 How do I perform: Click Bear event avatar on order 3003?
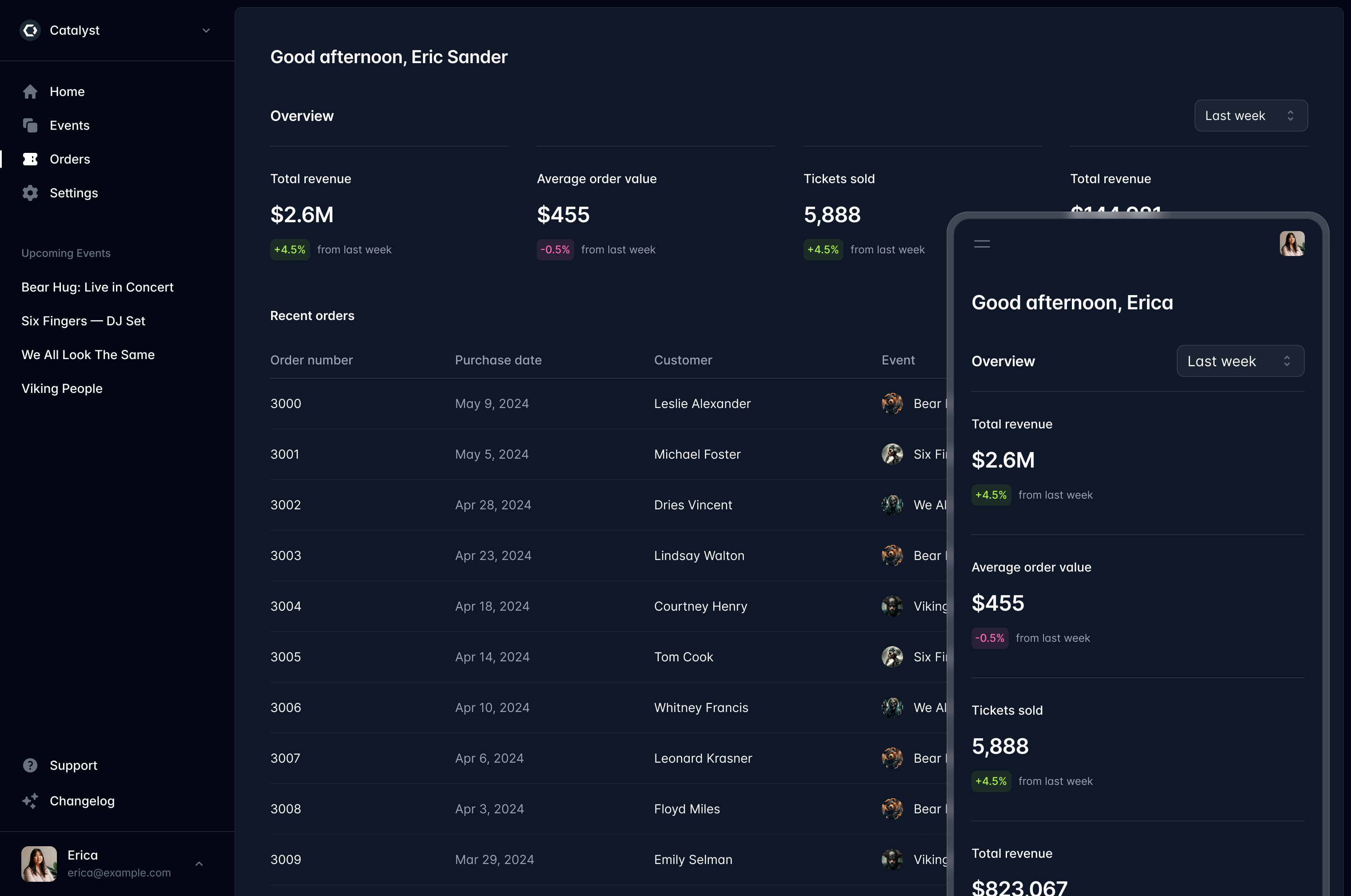[x=892, y=556]
